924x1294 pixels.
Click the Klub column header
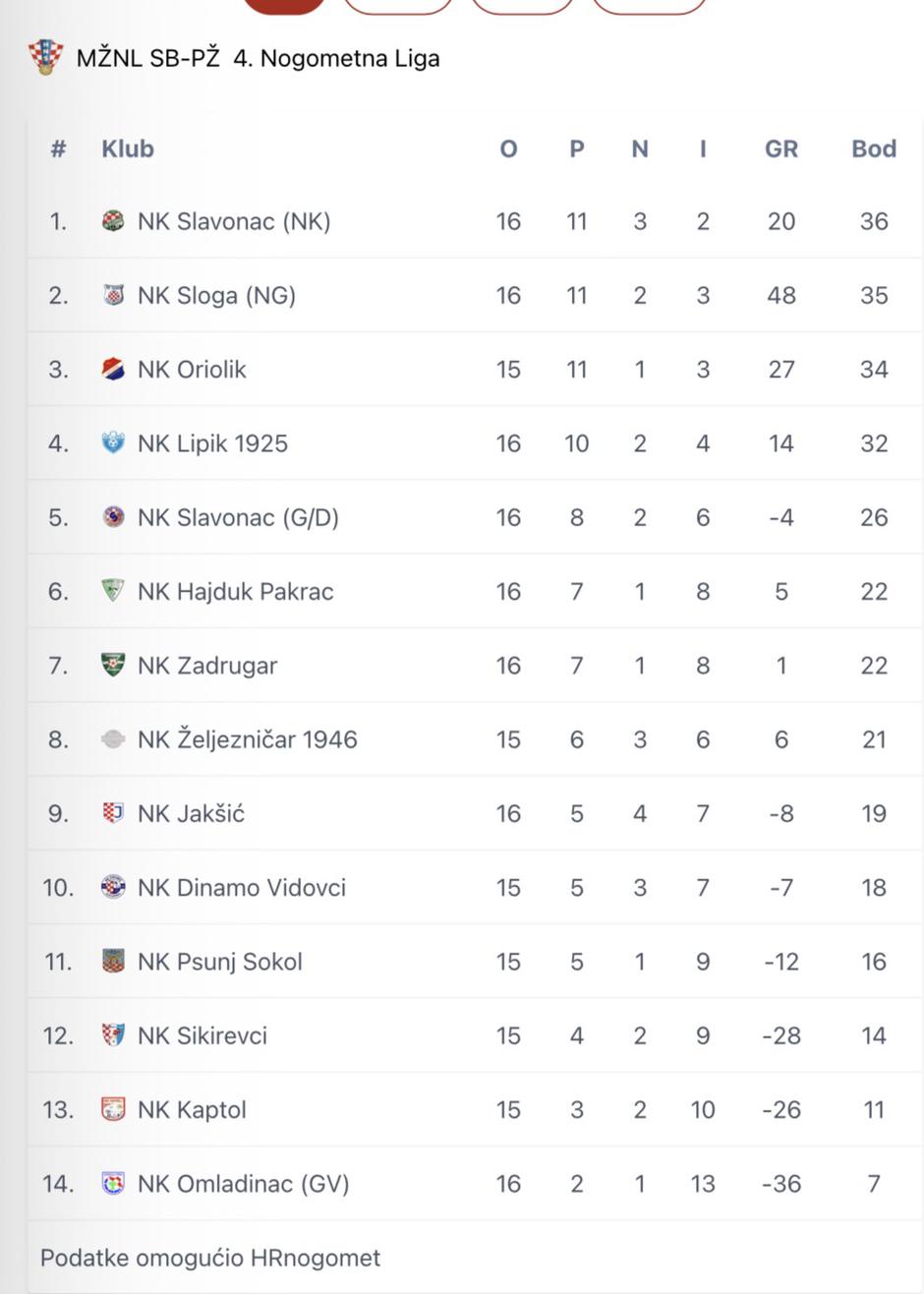click(128, 148)
